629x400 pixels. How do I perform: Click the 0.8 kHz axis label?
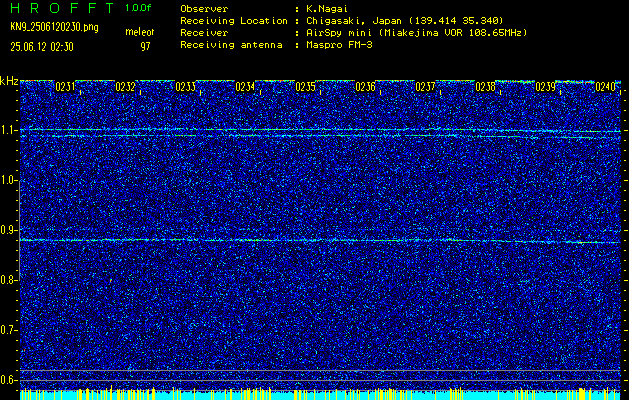(8, 280)
